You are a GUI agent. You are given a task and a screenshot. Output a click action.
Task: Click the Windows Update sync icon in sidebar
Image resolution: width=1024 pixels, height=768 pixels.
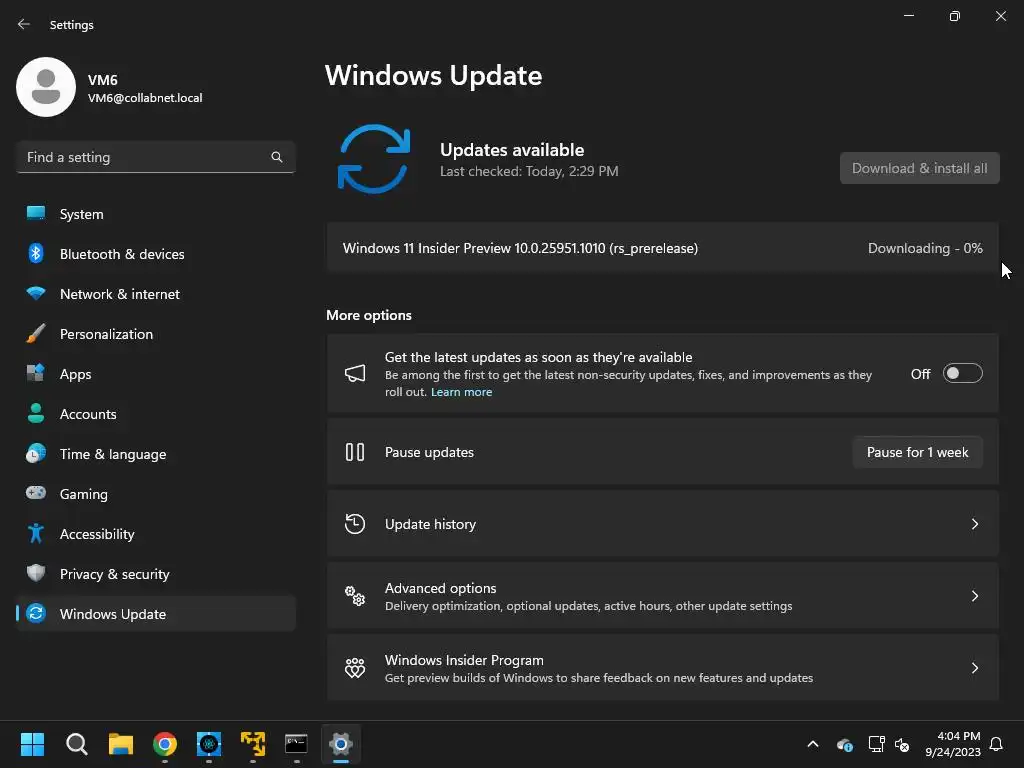(x=36, y=613)
